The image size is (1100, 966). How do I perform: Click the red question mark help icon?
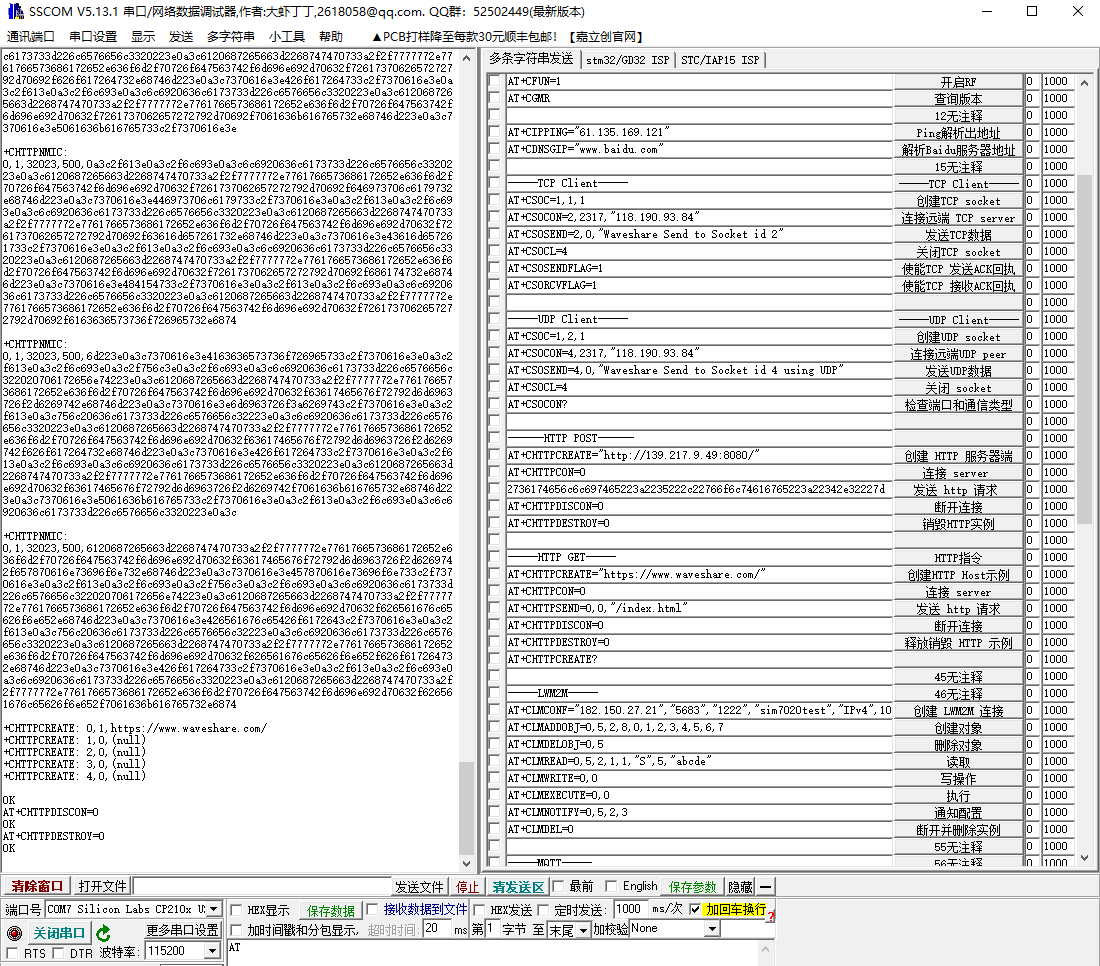770,916
